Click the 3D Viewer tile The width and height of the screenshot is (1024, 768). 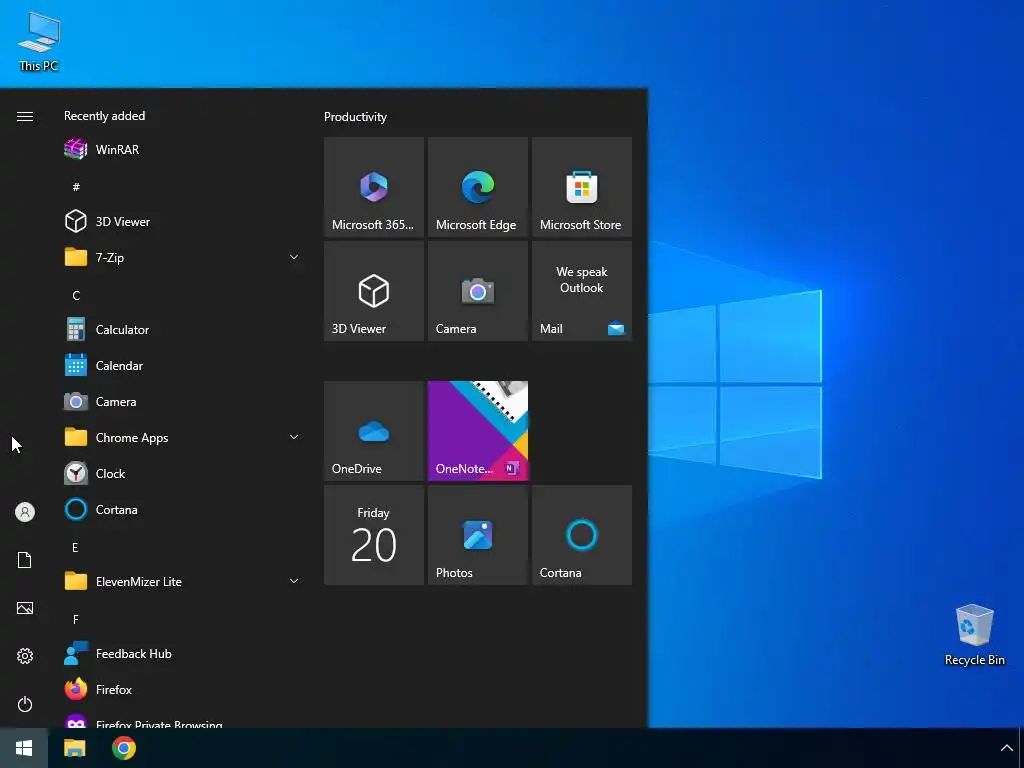pos(374,291)
